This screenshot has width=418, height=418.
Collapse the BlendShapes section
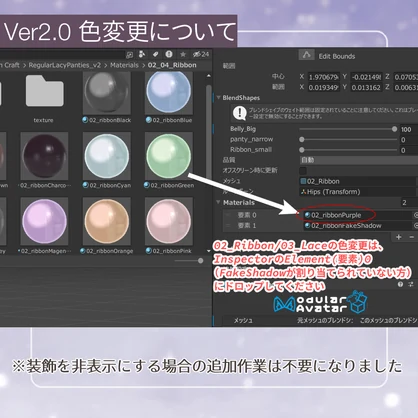pyautogui.click(x=219, y=98)
